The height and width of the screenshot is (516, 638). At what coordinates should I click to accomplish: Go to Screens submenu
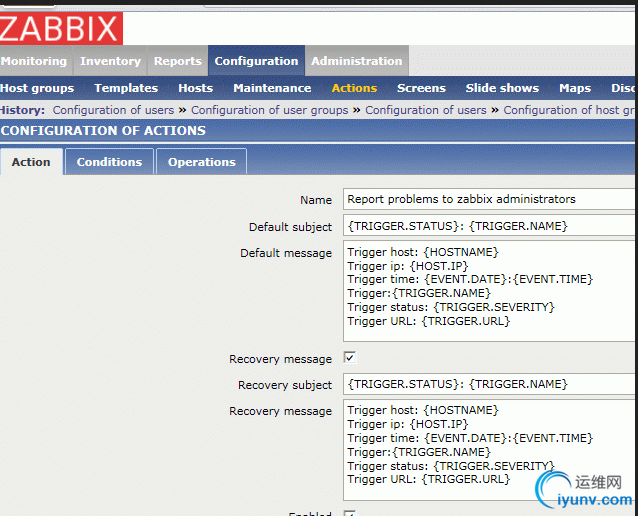(422, 88)
